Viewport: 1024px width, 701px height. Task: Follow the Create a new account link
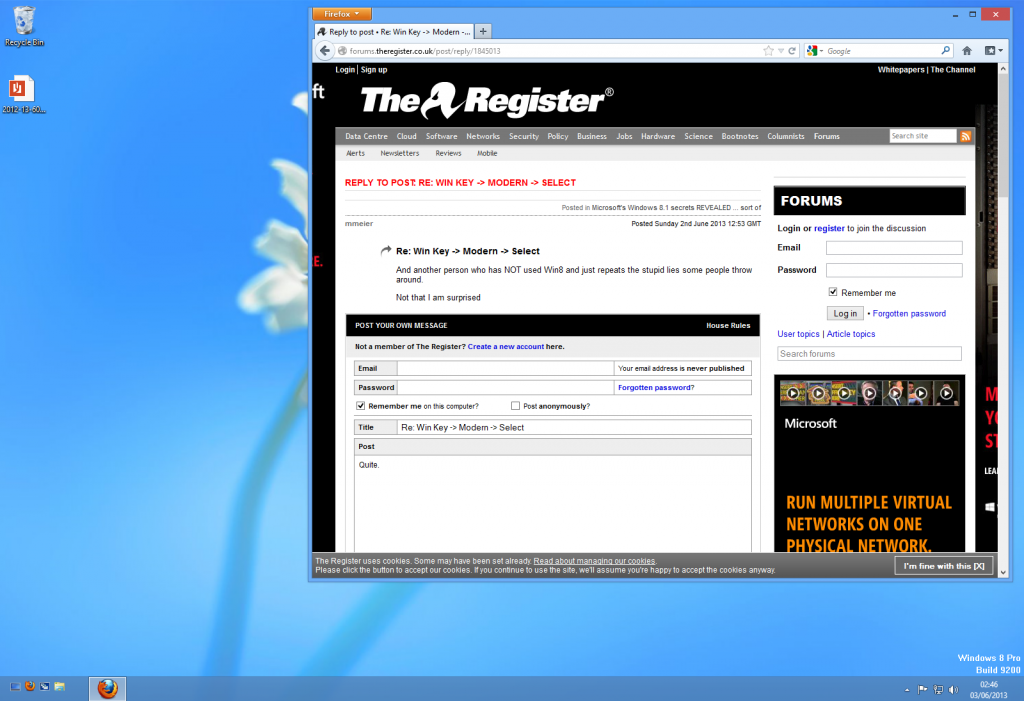coord(505,346)
